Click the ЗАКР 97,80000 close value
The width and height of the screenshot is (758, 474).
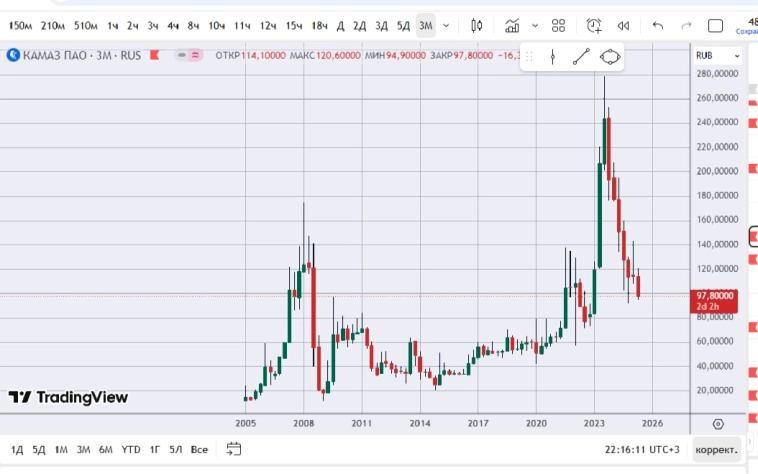pyautogui.click(x=462, y=56)
